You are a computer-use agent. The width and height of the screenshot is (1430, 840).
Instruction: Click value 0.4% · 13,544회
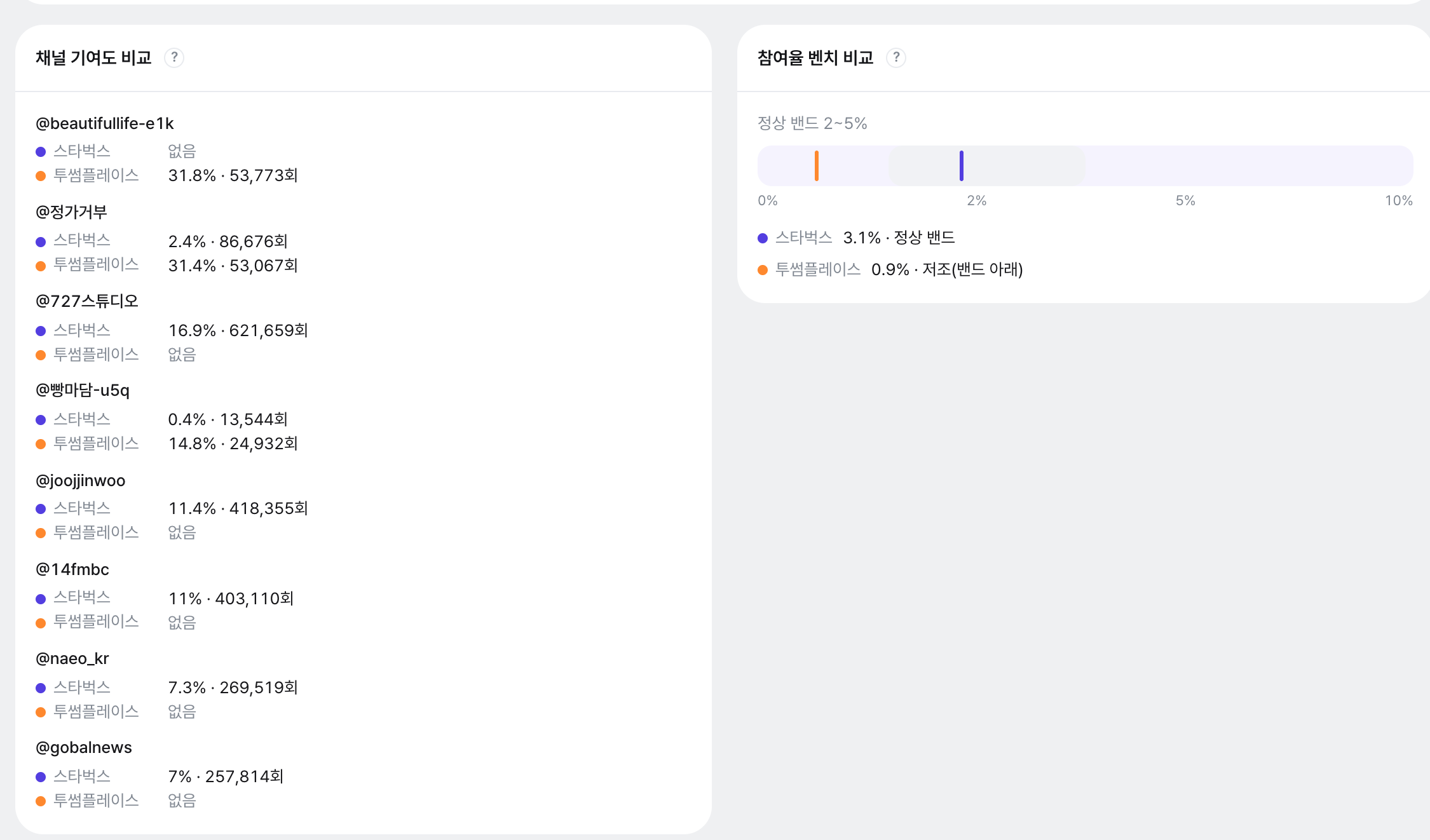tap(228, 419)
